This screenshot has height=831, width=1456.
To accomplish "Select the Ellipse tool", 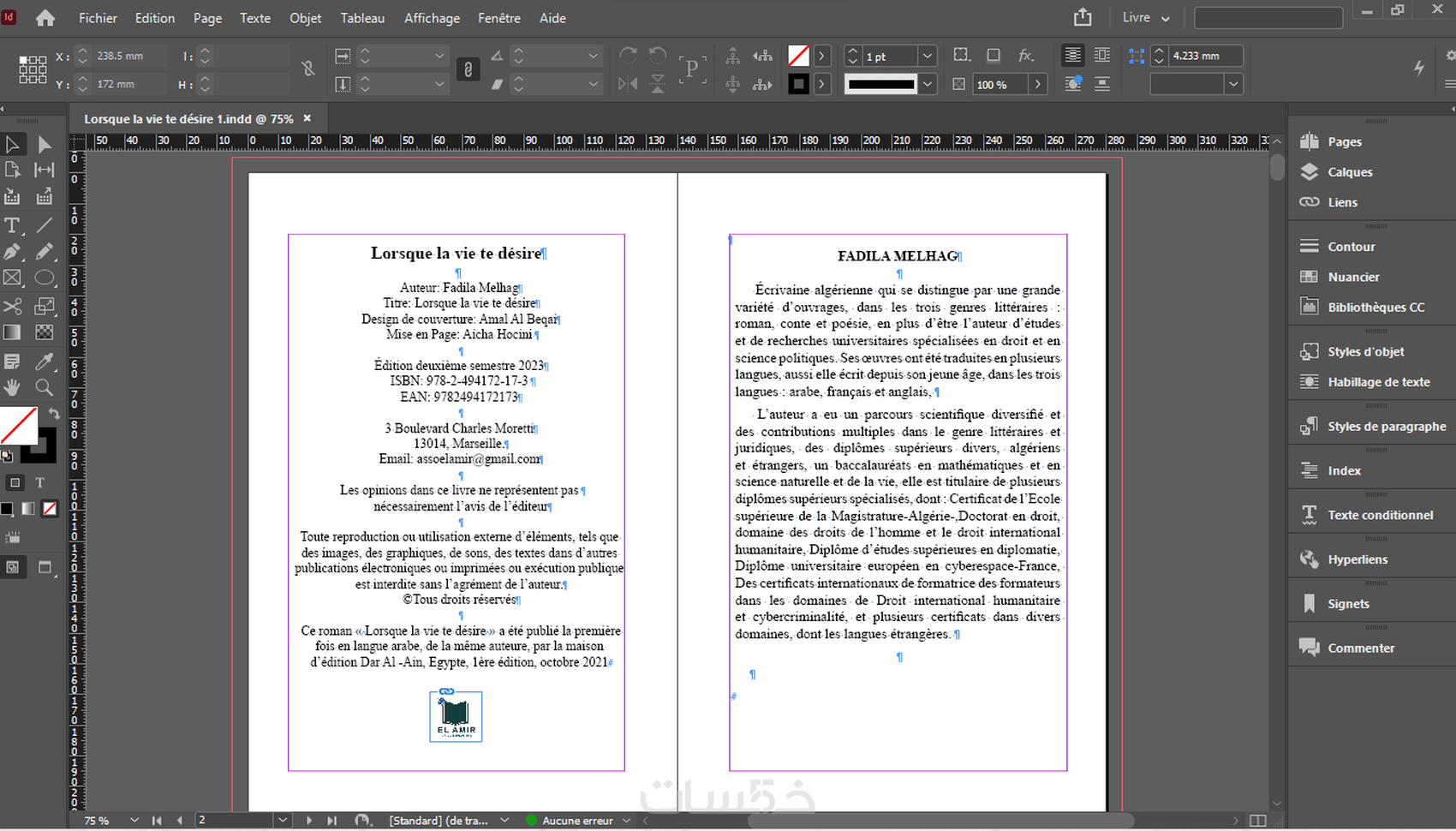I will [x=45, y=278].
